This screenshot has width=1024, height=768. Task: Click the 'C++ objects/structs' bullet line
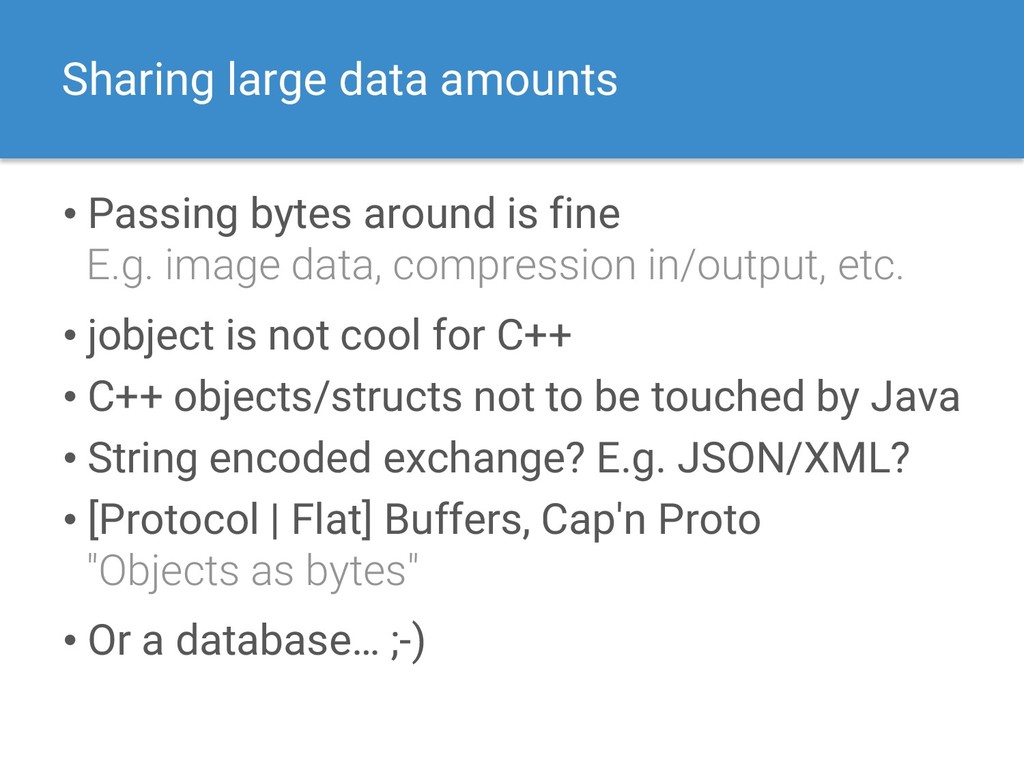click(x=524, y=398)
